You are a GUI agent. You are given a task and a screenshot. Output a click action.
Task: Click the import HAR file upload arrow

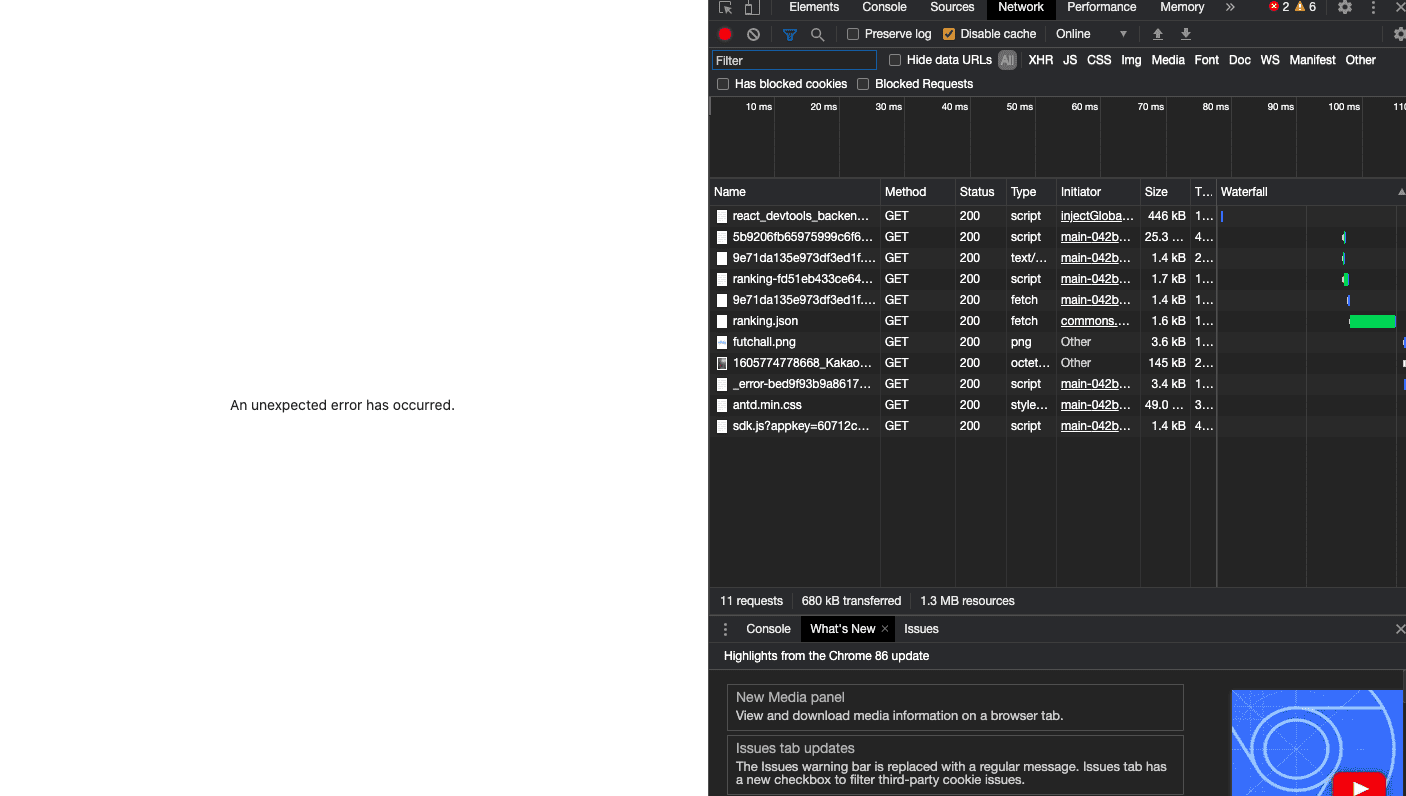1158,34
